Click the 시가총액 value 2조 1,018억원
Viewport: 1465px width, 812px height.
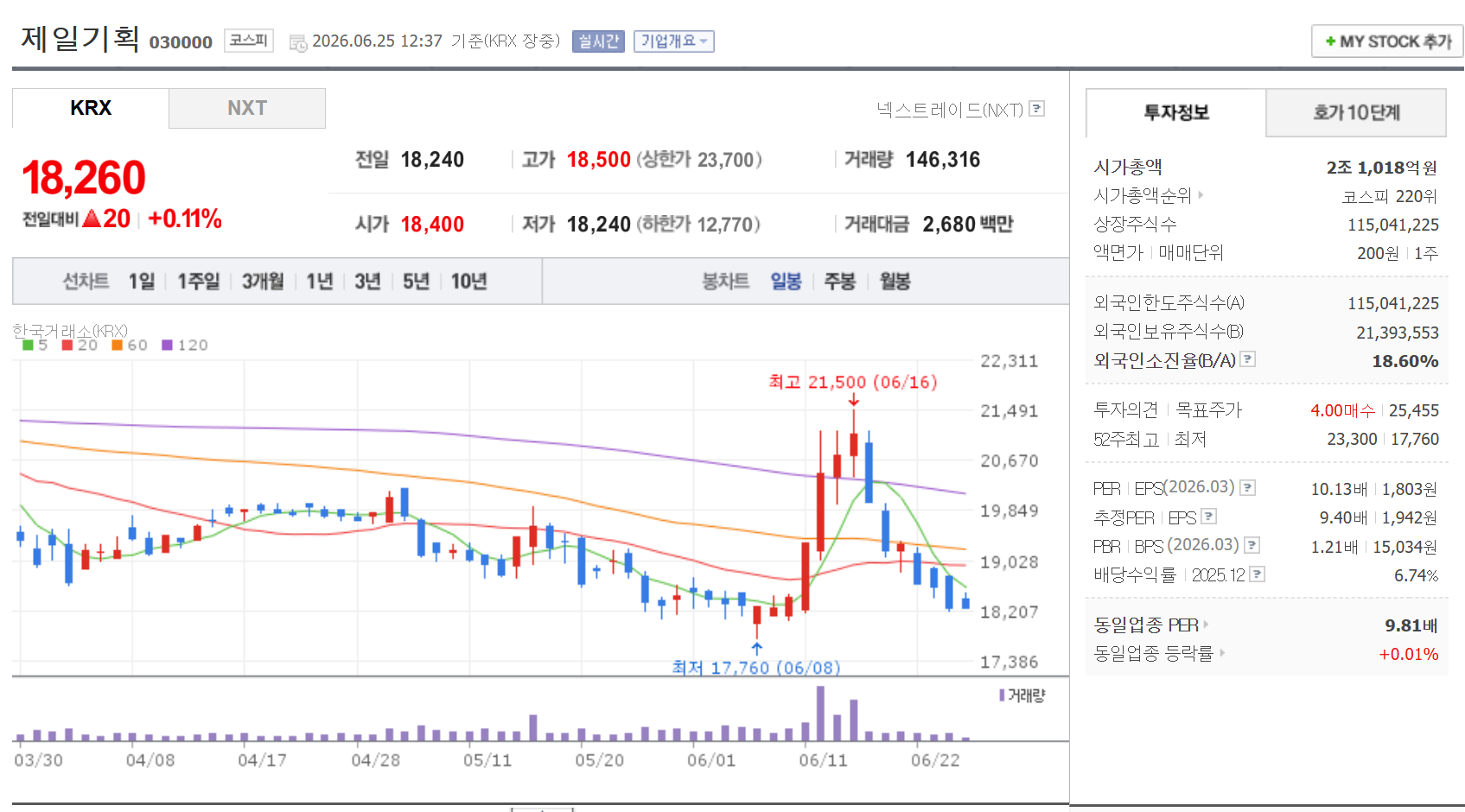click(1382, 168)
